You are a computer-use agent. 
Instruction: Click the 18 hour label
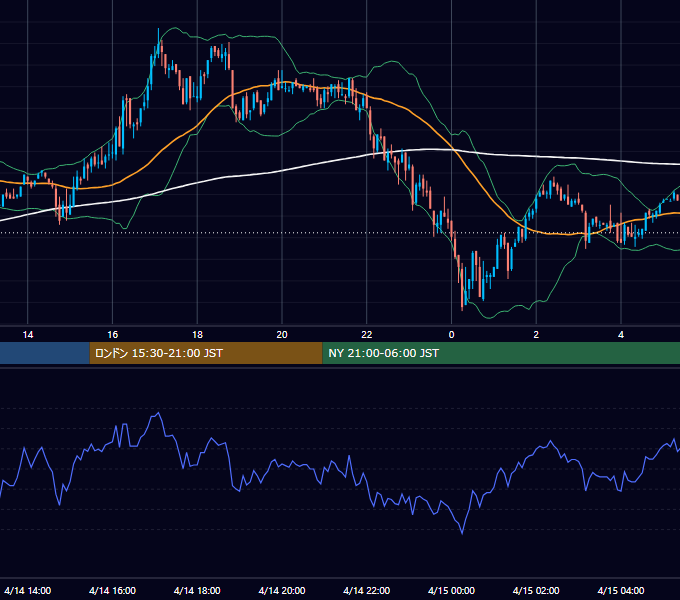(x=197, y=335)
